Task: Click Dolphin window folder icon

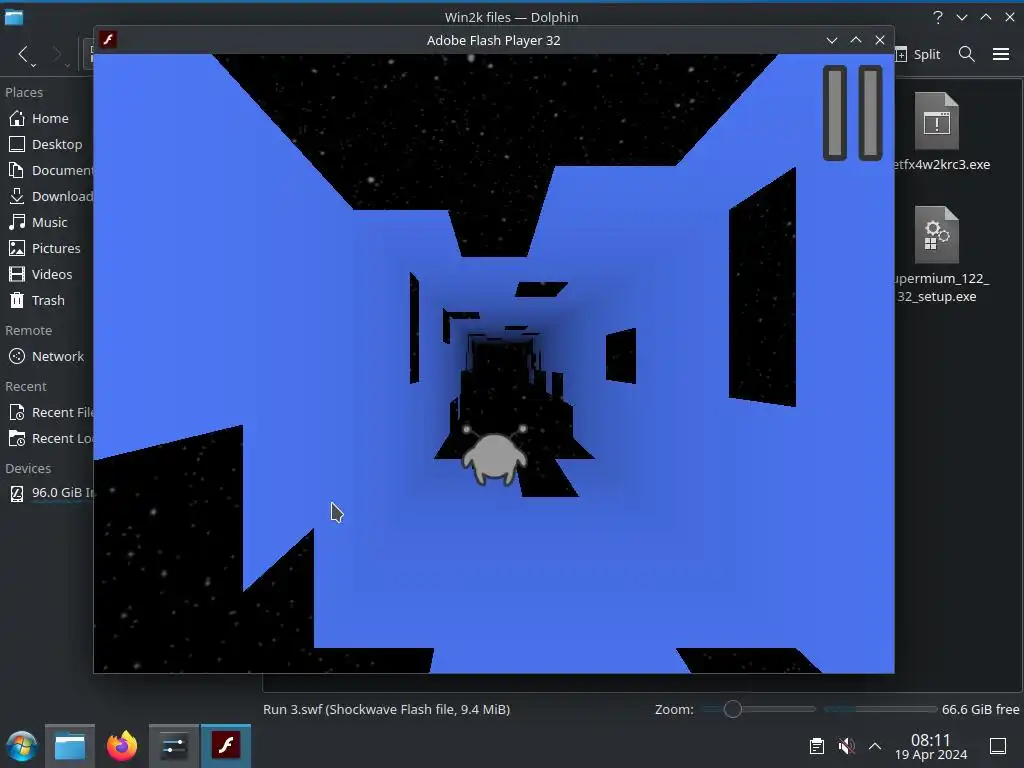Action: [x=14, y=18]
